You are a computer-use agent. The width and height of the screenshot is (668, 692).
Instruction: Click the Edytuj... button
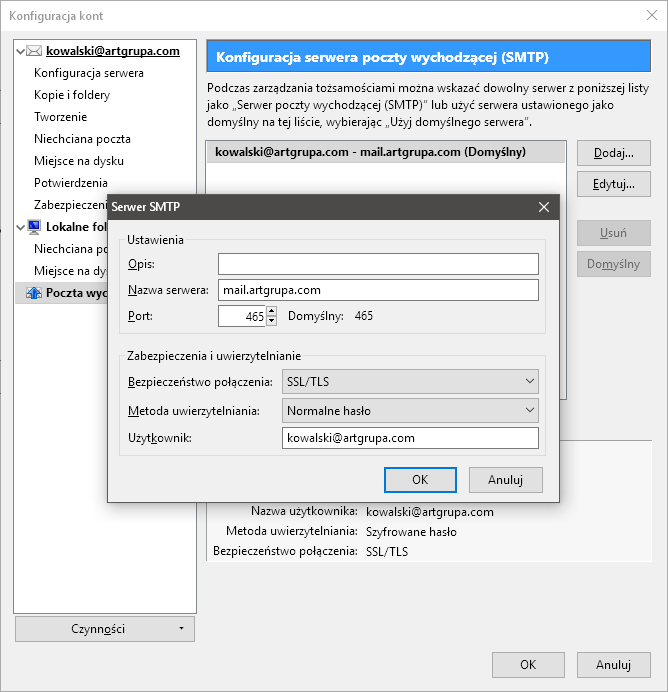point(614,184)
